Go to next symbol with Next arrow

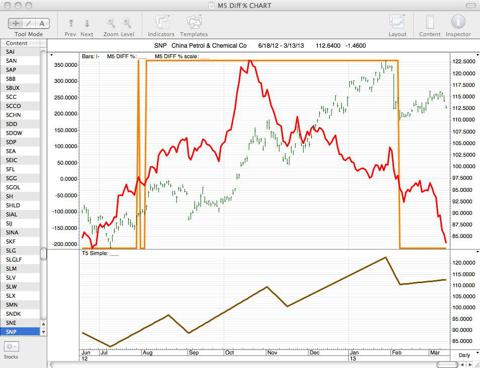click(x=87, y=23)
